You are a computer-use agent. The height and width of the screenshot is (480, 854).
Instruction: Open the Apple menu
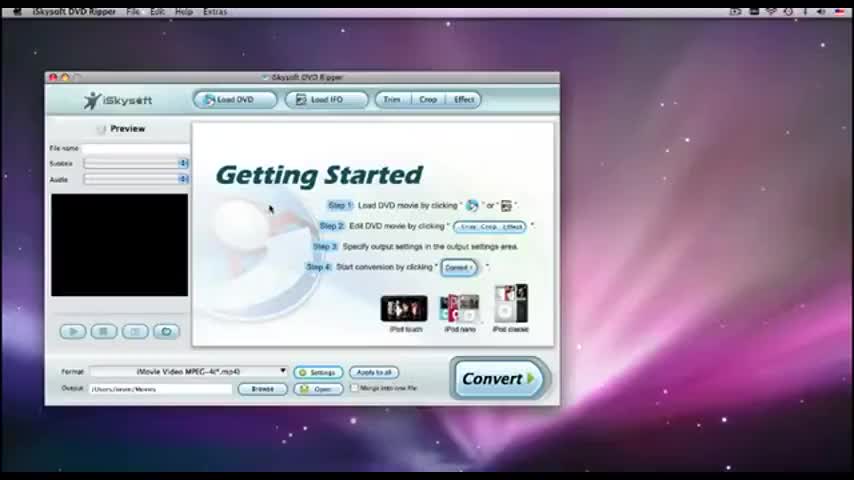tap(17, 11)
